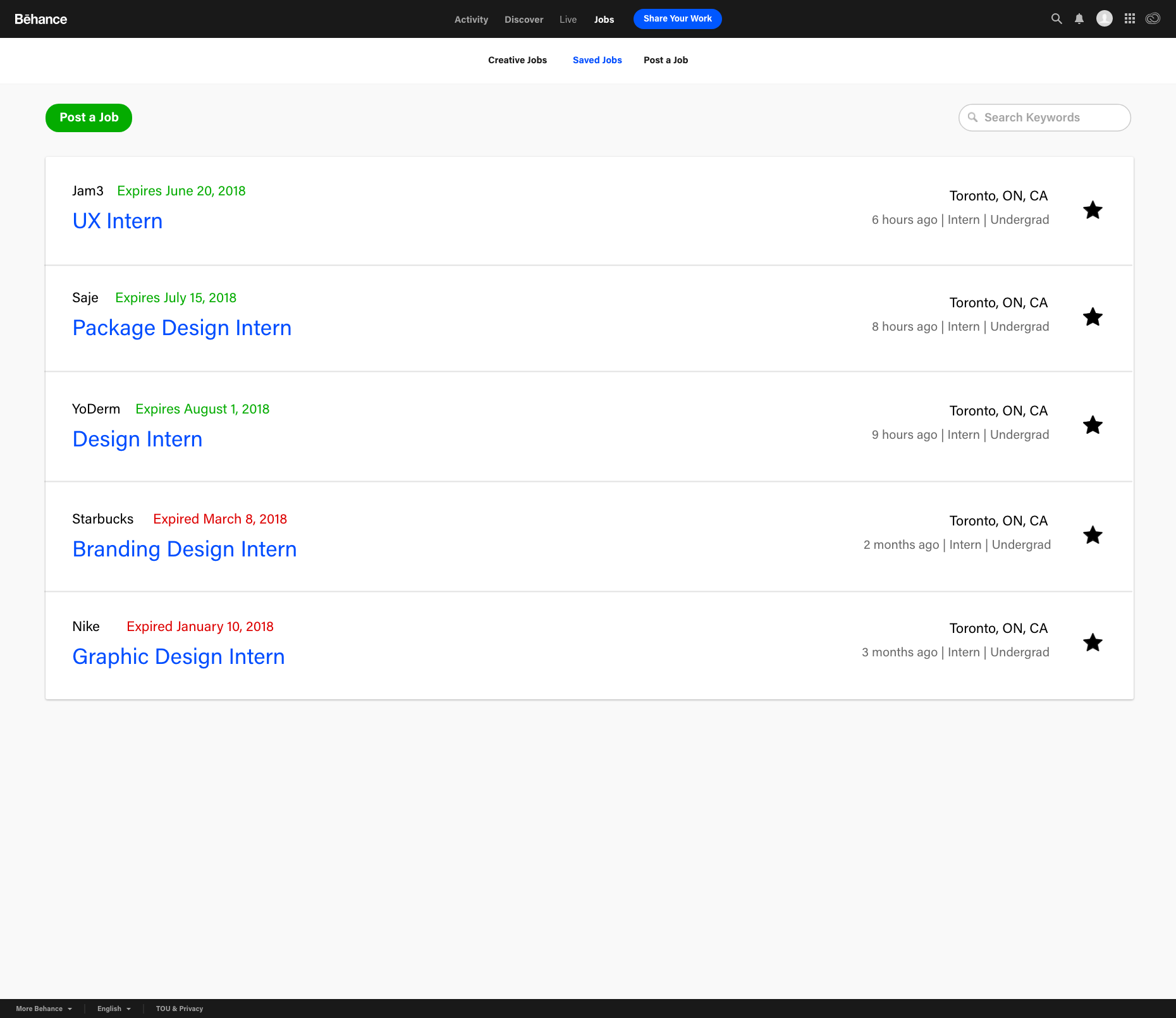Click the Nike company name
The width and height of the screenshot is (1176, 1018).
coord(86,627)
